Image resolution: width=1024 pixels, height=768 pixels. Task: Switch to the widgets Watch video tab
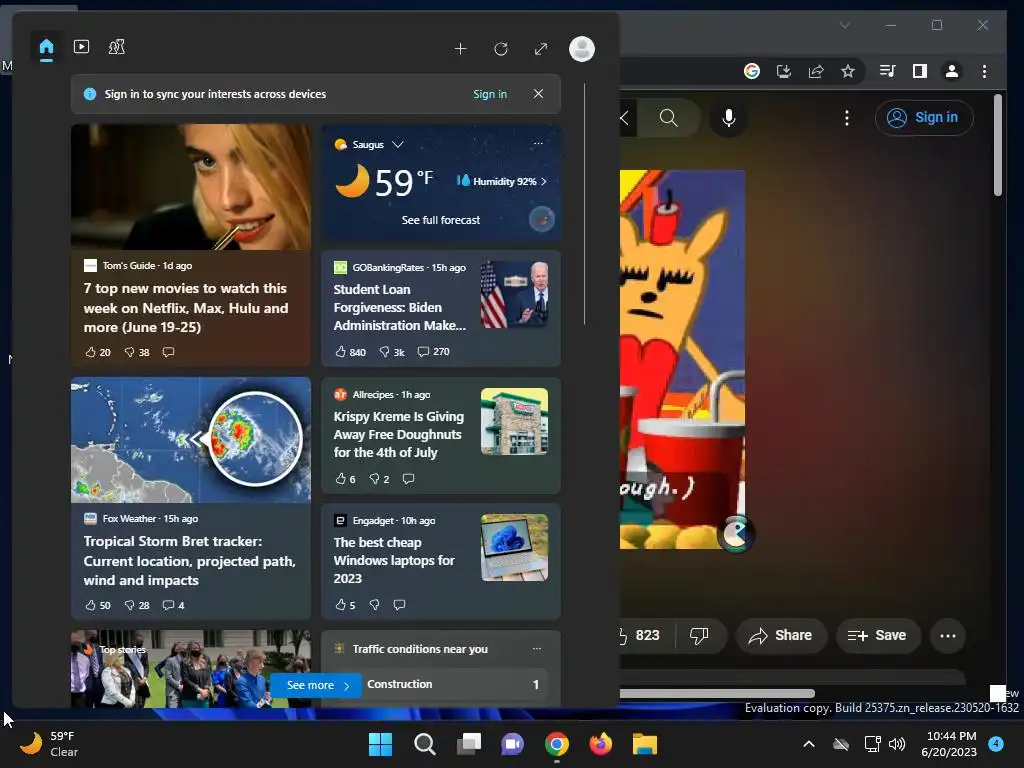click(x=82, y=47)
